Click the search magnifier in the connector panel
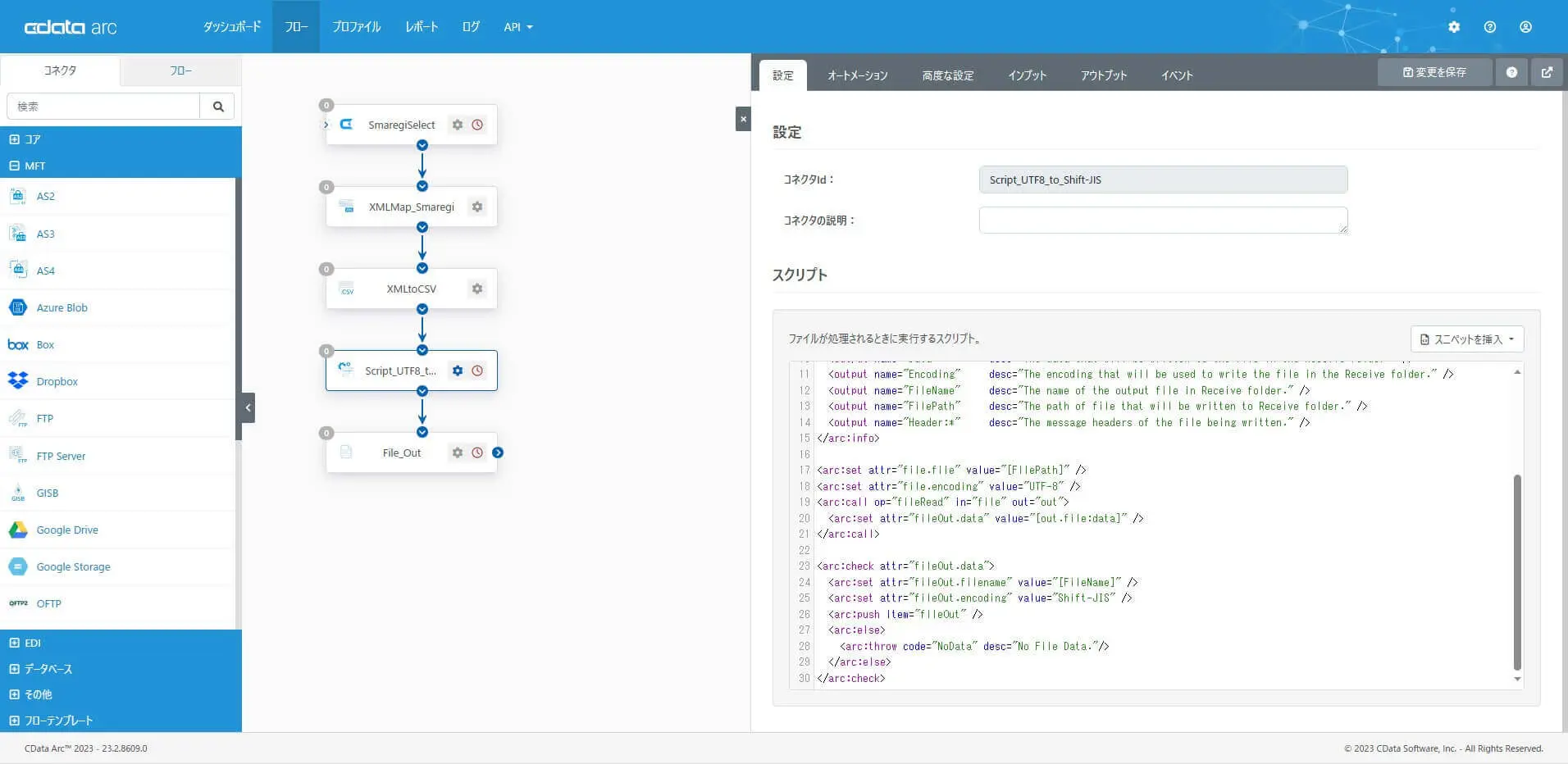This screenshot has height=764, width=1568. 217,106
